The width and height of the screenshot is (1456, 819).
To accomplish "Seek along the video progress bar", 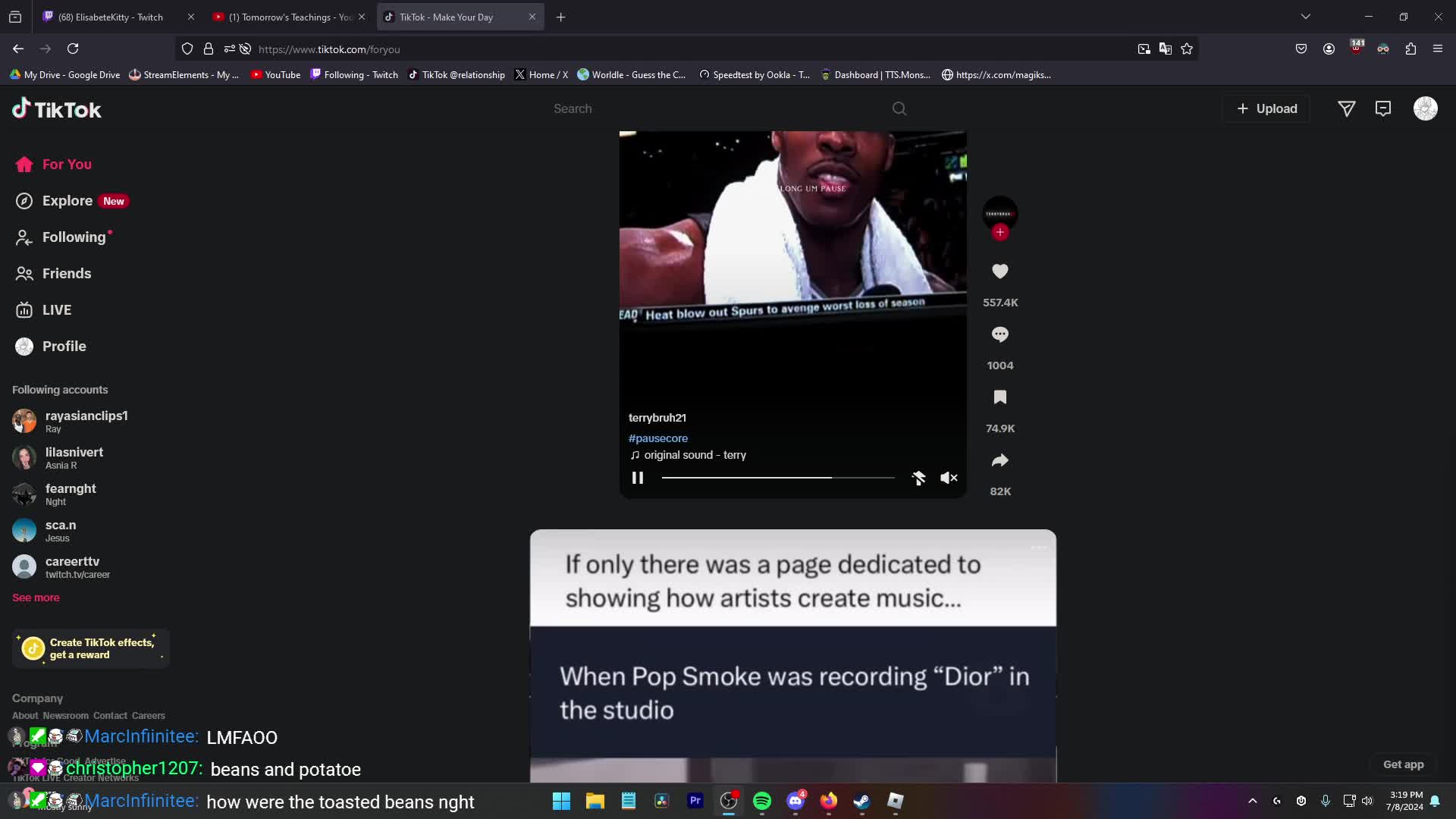I will [778, 478].
